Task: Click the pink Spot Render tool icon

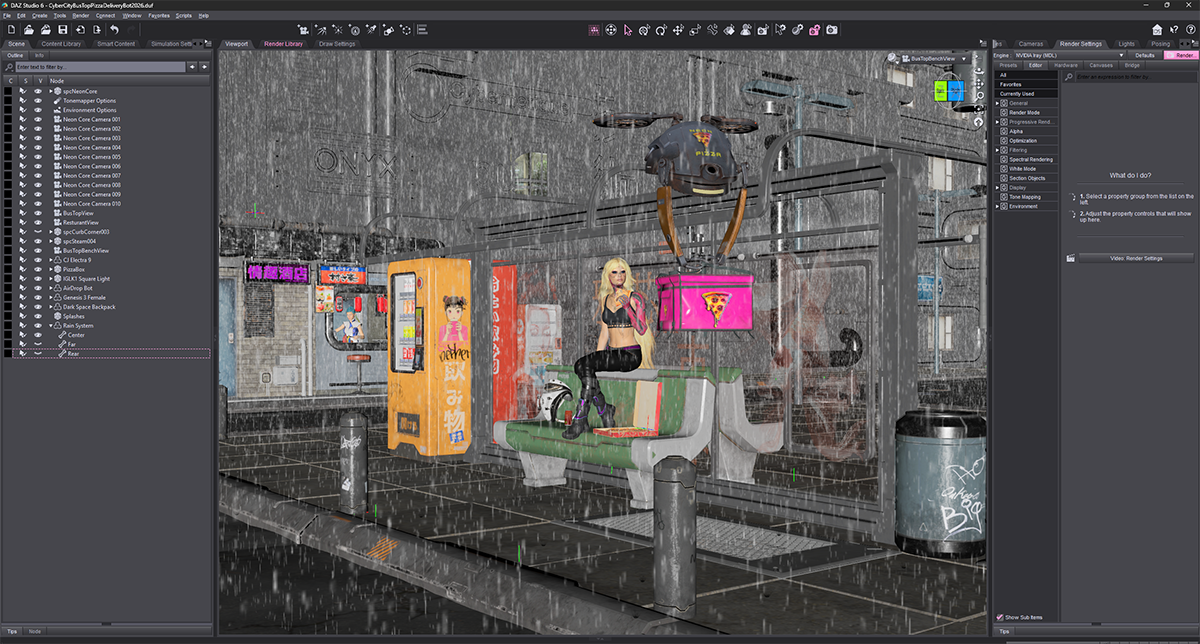Action: [x=813, y=30]
